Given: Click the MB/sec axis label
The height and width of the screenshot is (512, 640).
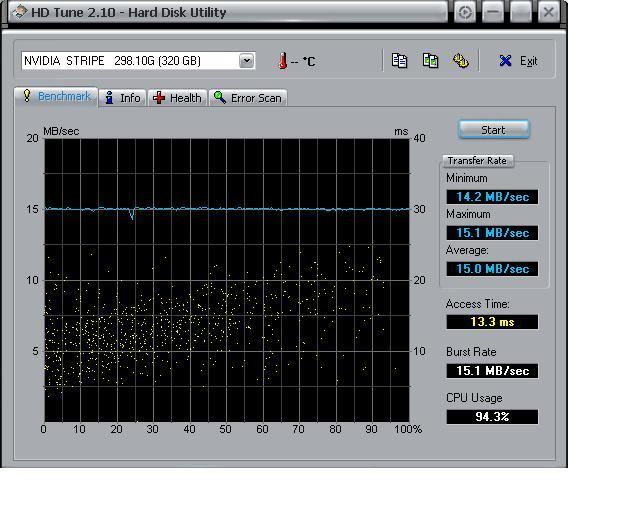Looking at the screenshot, I should click(x=61, y=131).
